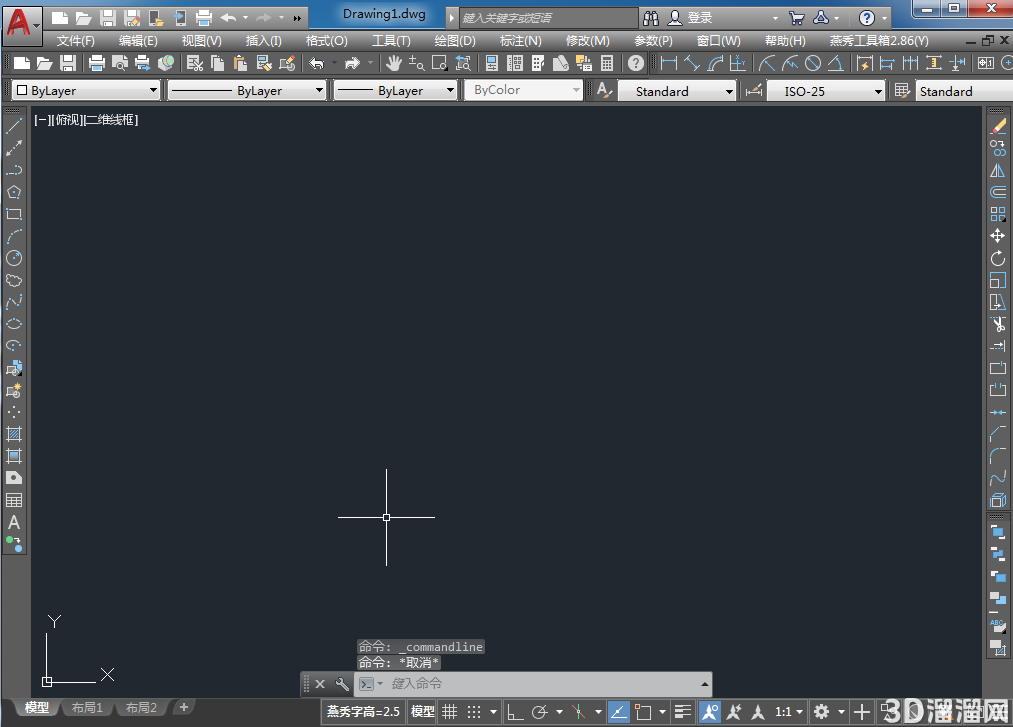Select the Rectangle draw tool
This screenshot has width=1013, height=727.
click(14, 214)
